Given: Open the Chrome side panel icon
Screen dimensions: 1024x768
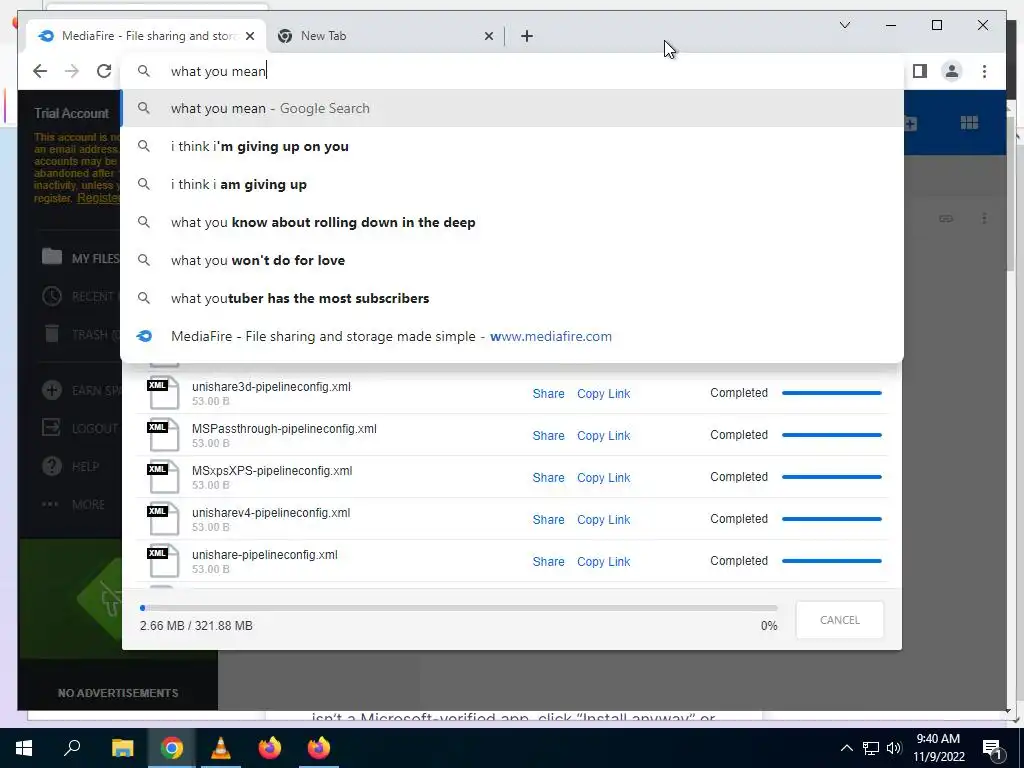Looking at the screenshot, I should click(920, 71).
